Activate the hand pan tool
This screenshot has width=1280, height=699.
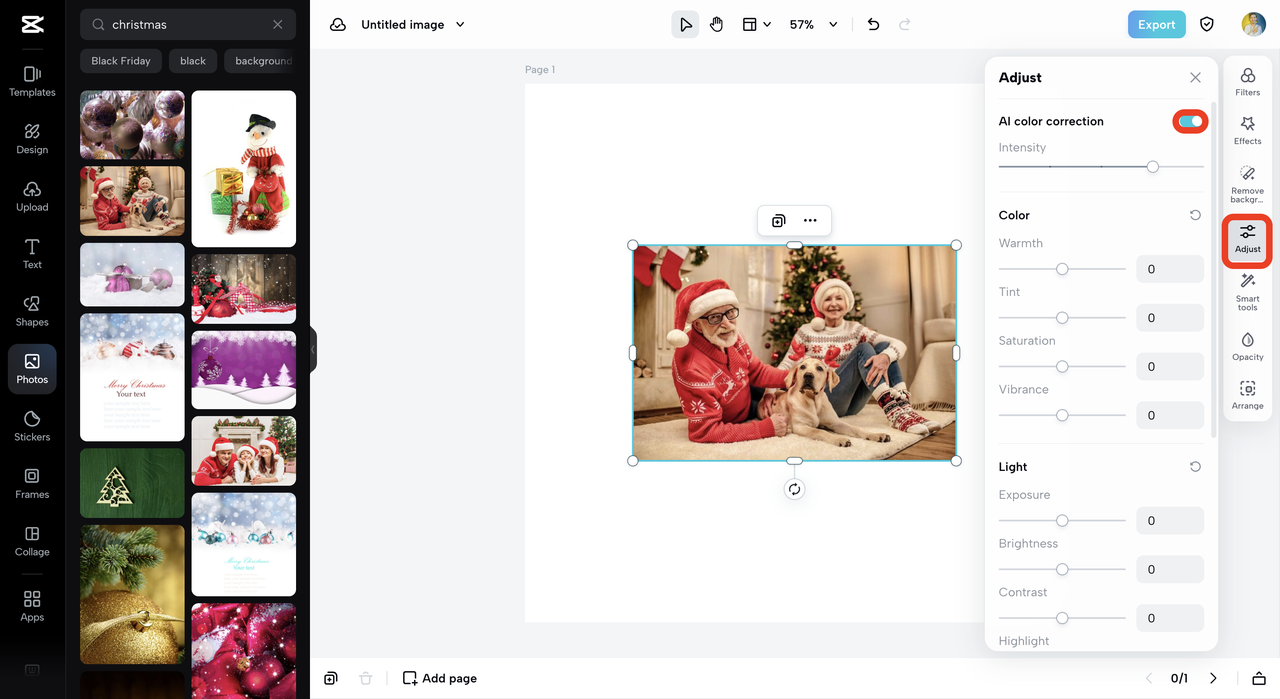717,25
